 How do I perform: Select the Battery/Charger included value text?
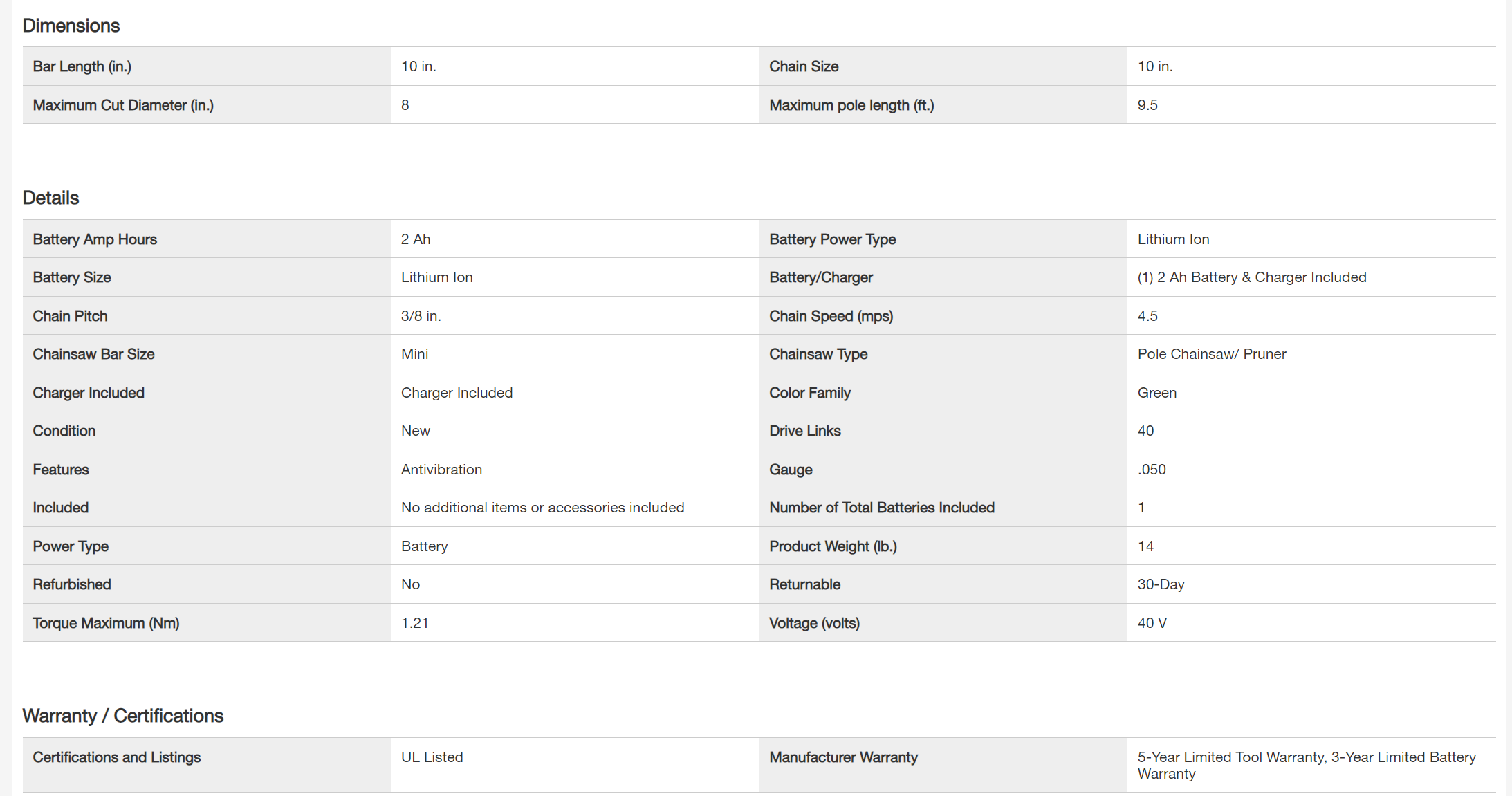(1252, 277)
